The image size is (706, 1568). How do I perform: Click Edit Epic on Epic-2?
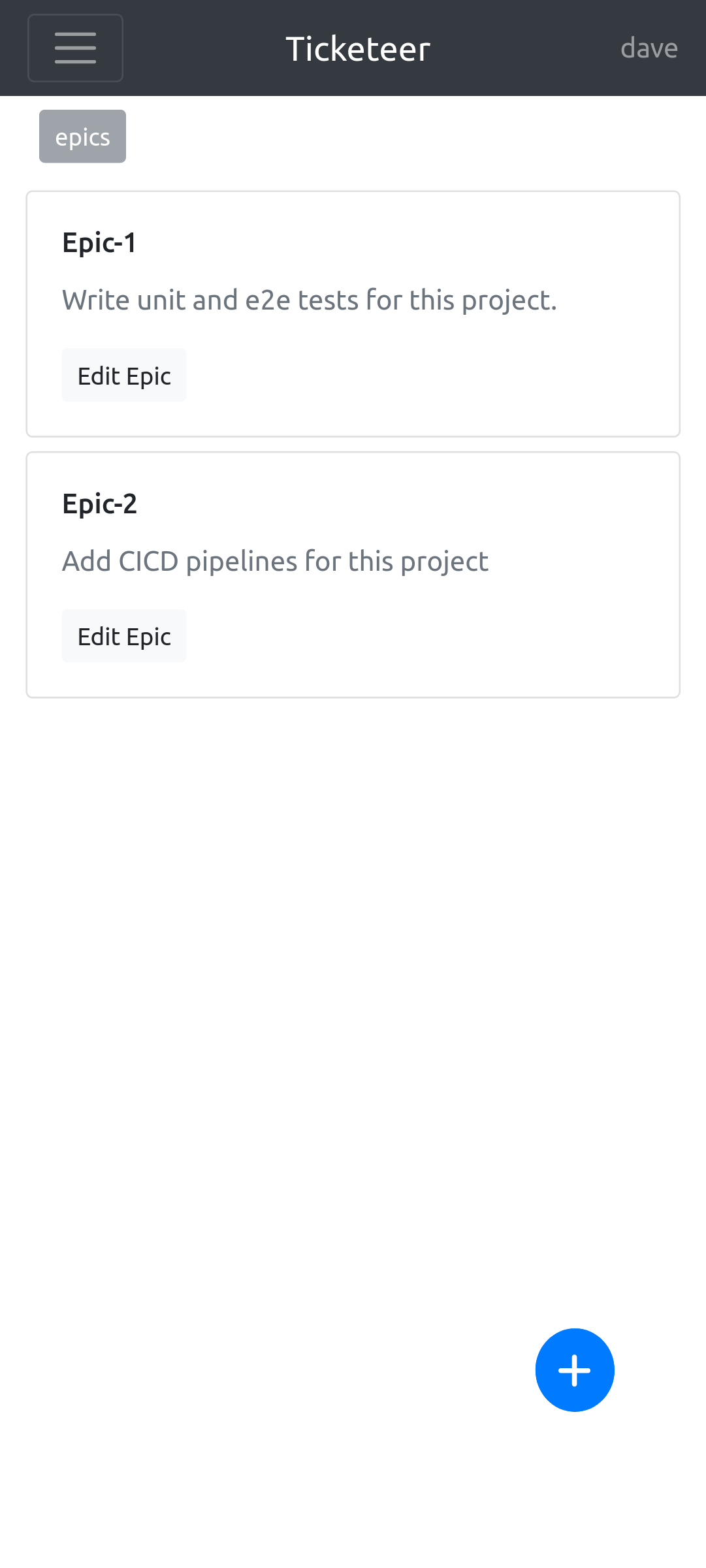pos(123,635)
